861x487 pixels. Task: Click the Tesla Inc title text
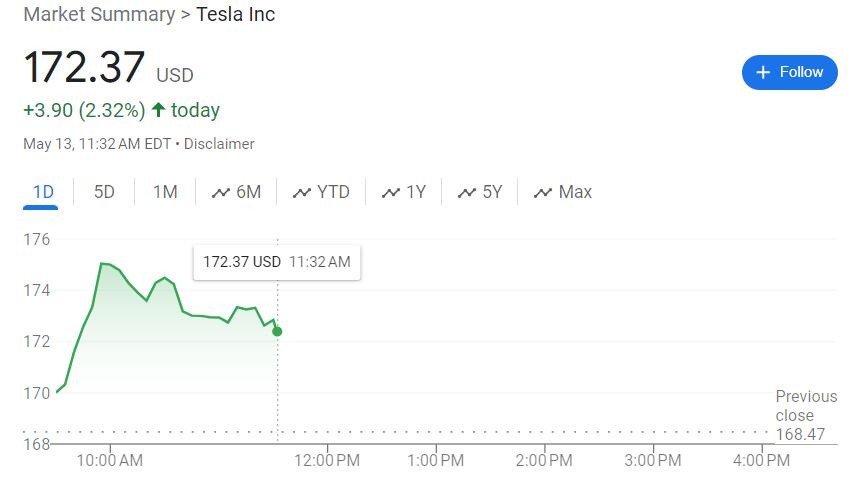[235, 15]
